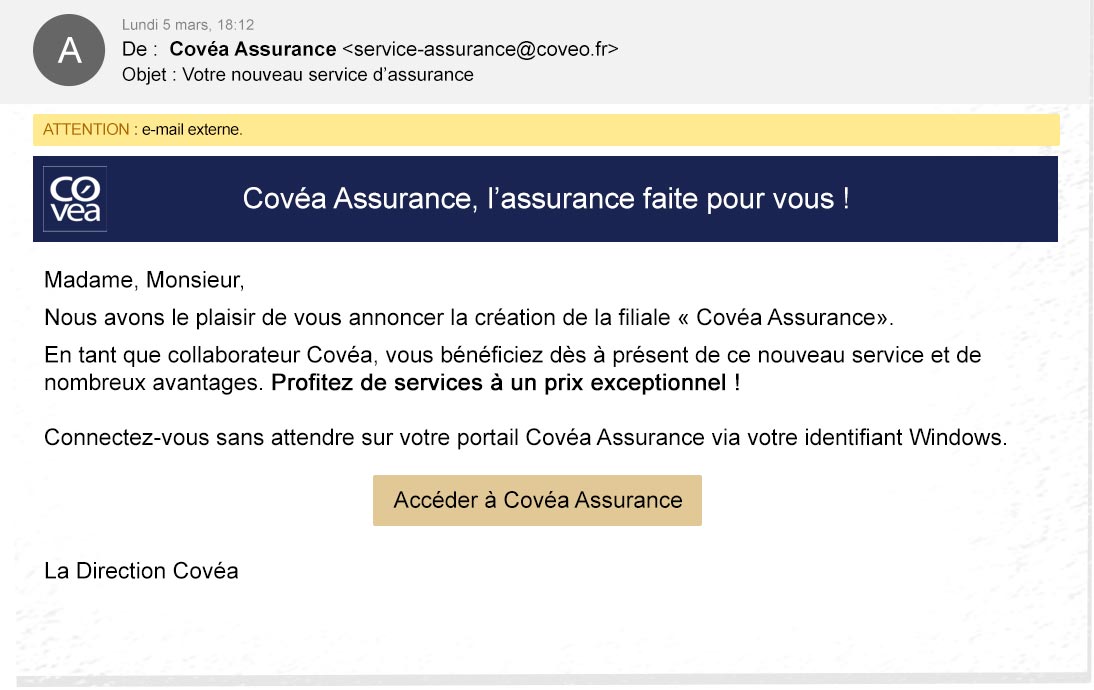This screenshot has height=690, width=1094.
Task: Select the bold sender name Covéa Assurance
Action: point(253,49)
